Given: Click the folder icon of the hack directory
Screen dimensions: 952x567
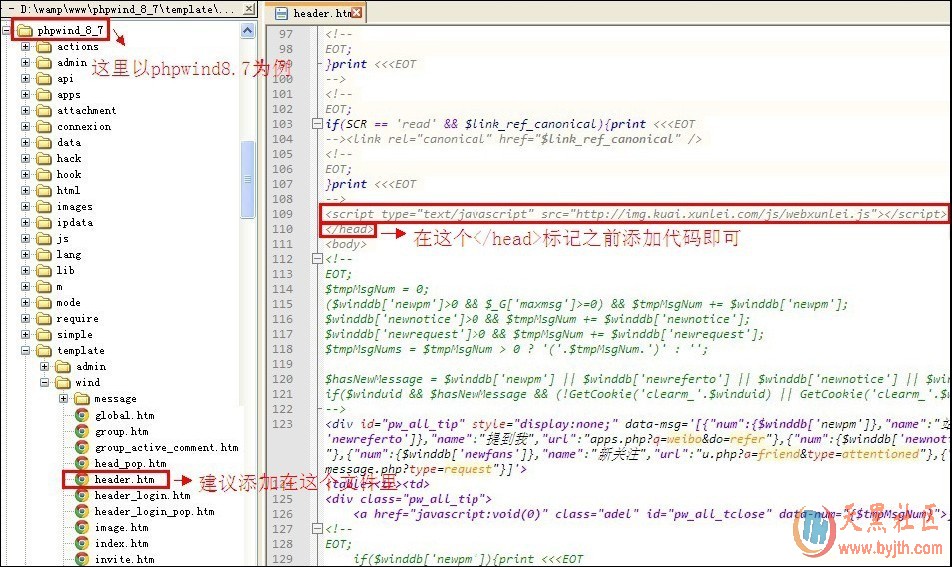Looking at the screenshot, I should 43,159.
